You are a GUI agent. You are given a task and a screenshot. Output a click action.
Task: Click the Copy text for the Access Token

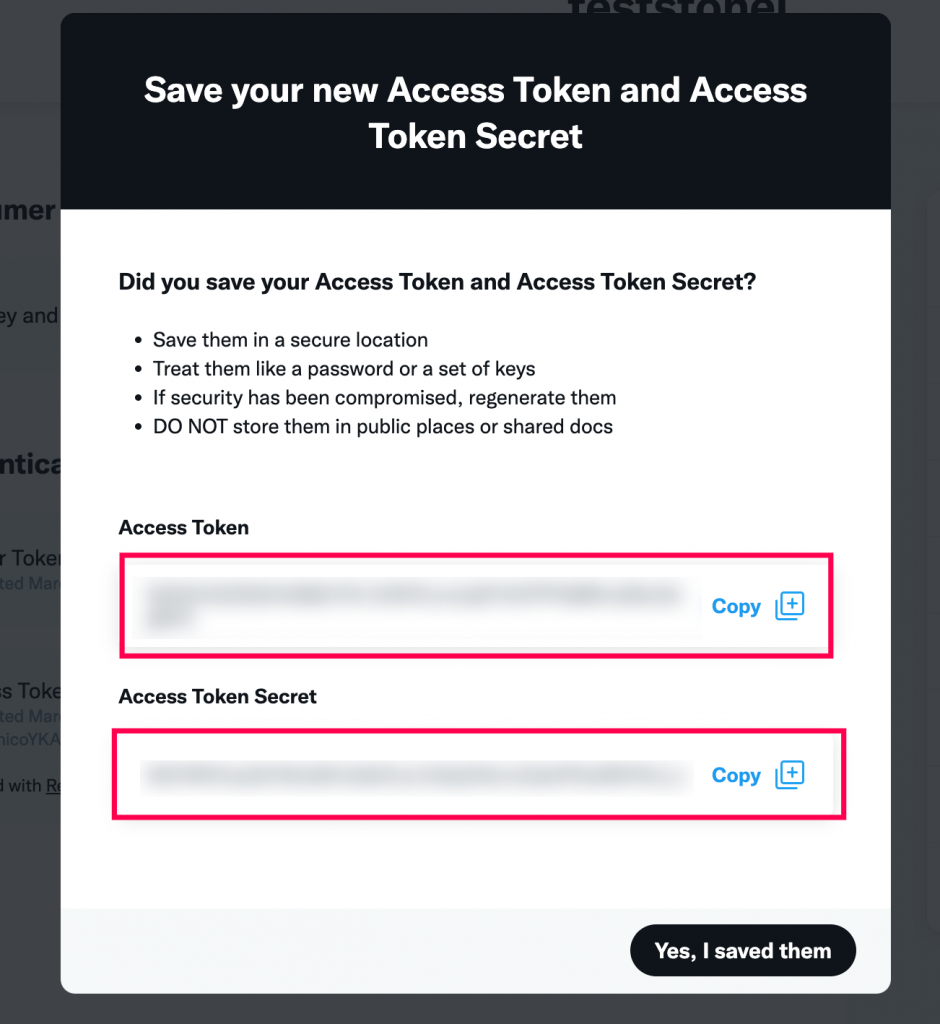coord(736,607)
